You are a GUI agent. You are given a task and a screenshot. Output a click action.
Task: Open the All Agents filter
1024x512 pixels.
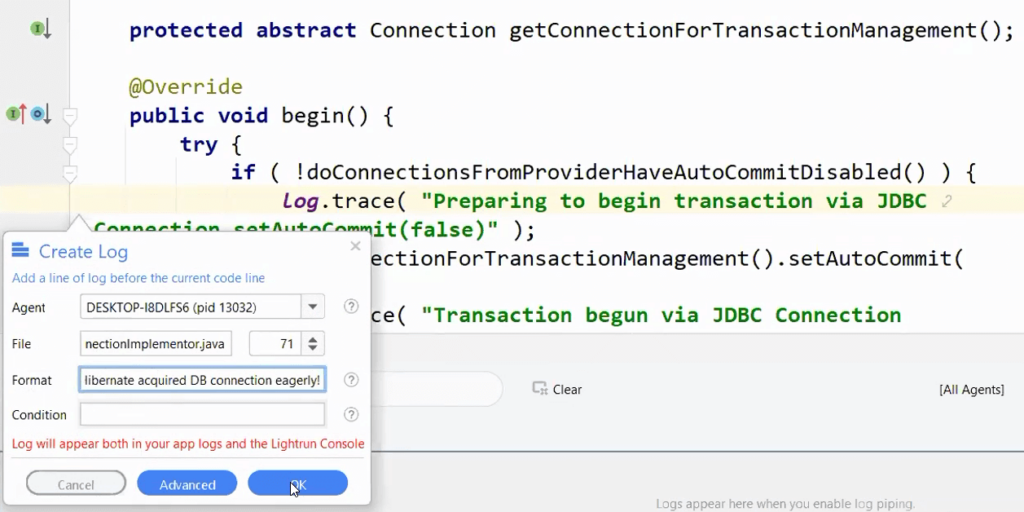click(971, 390)
